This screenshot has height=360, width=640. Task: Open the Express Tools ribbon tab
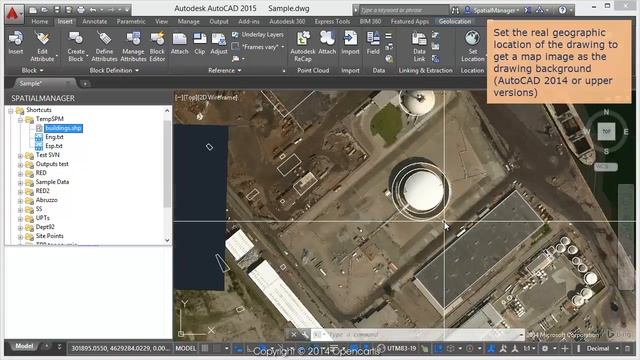pyautogui.click(x=332, y=21)
